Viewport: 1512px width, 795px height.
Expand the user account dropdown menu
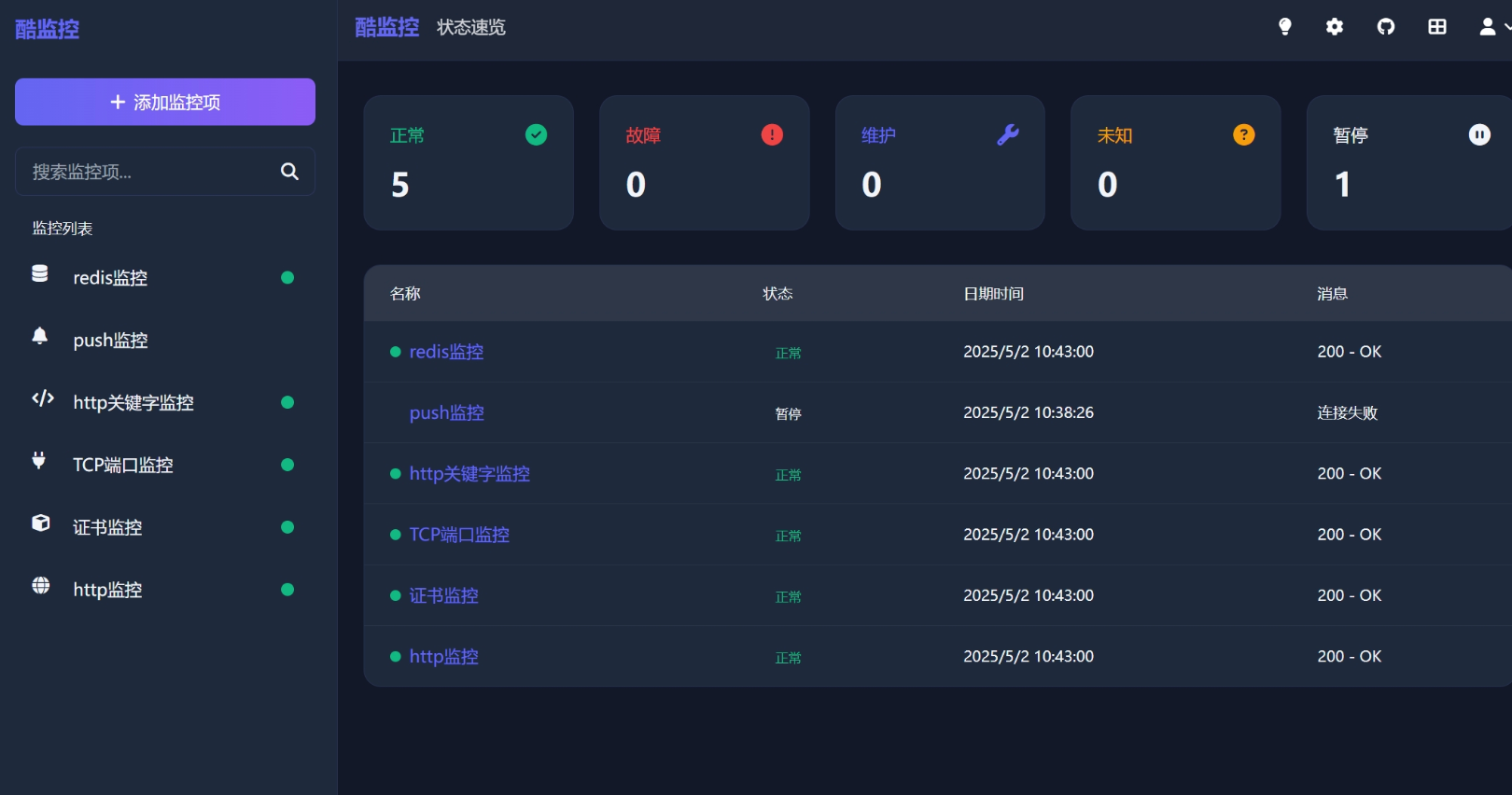tap(1492, 27)
